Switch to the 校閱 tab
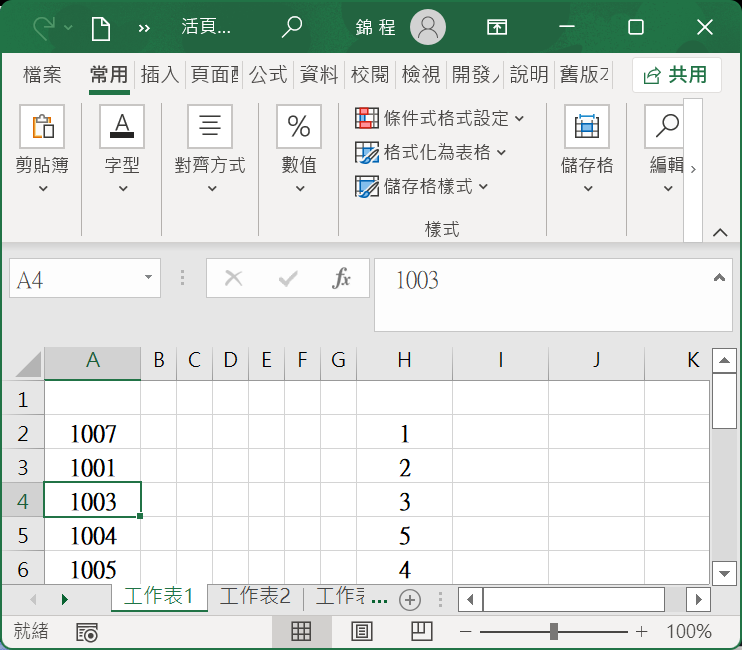The image size is (742, 650). (370, 75)
